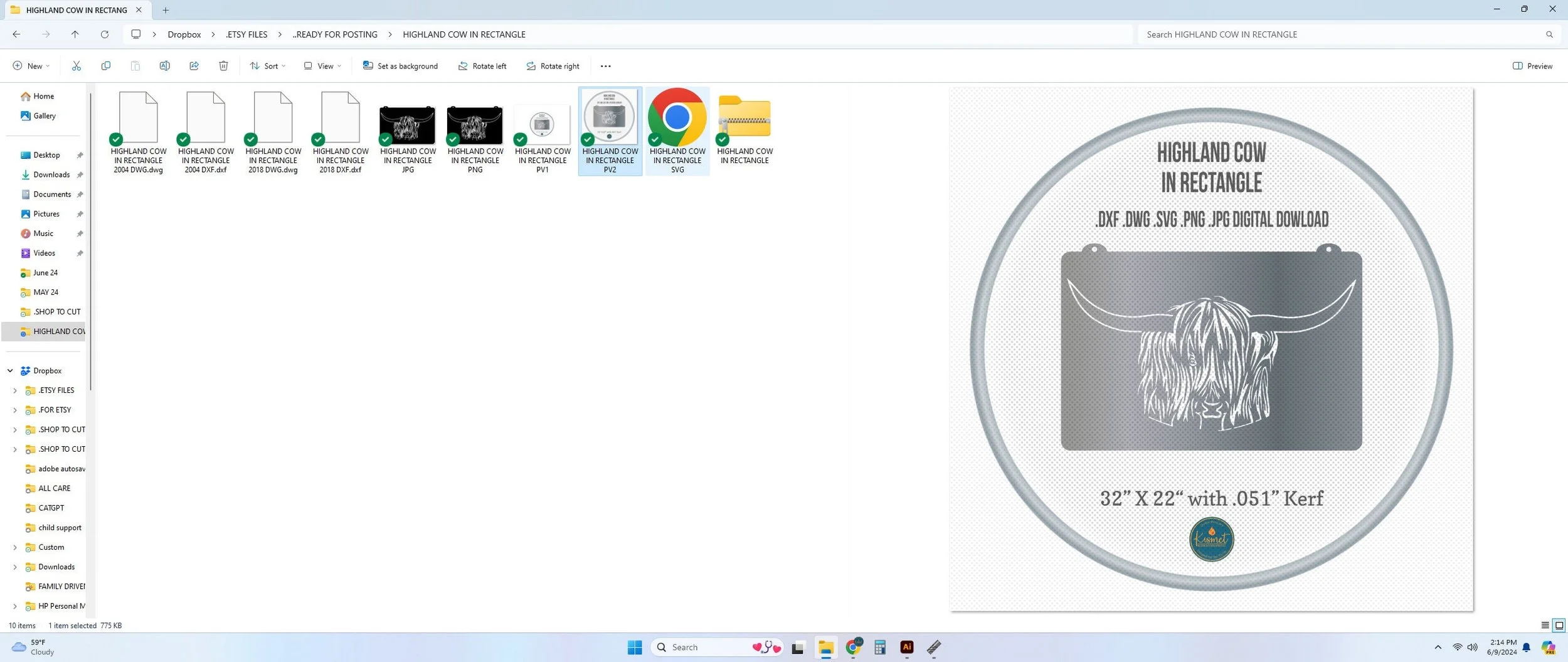Click the weather widget showing 59°F
Screen dimensions: 1568x662
click(33, 647)
